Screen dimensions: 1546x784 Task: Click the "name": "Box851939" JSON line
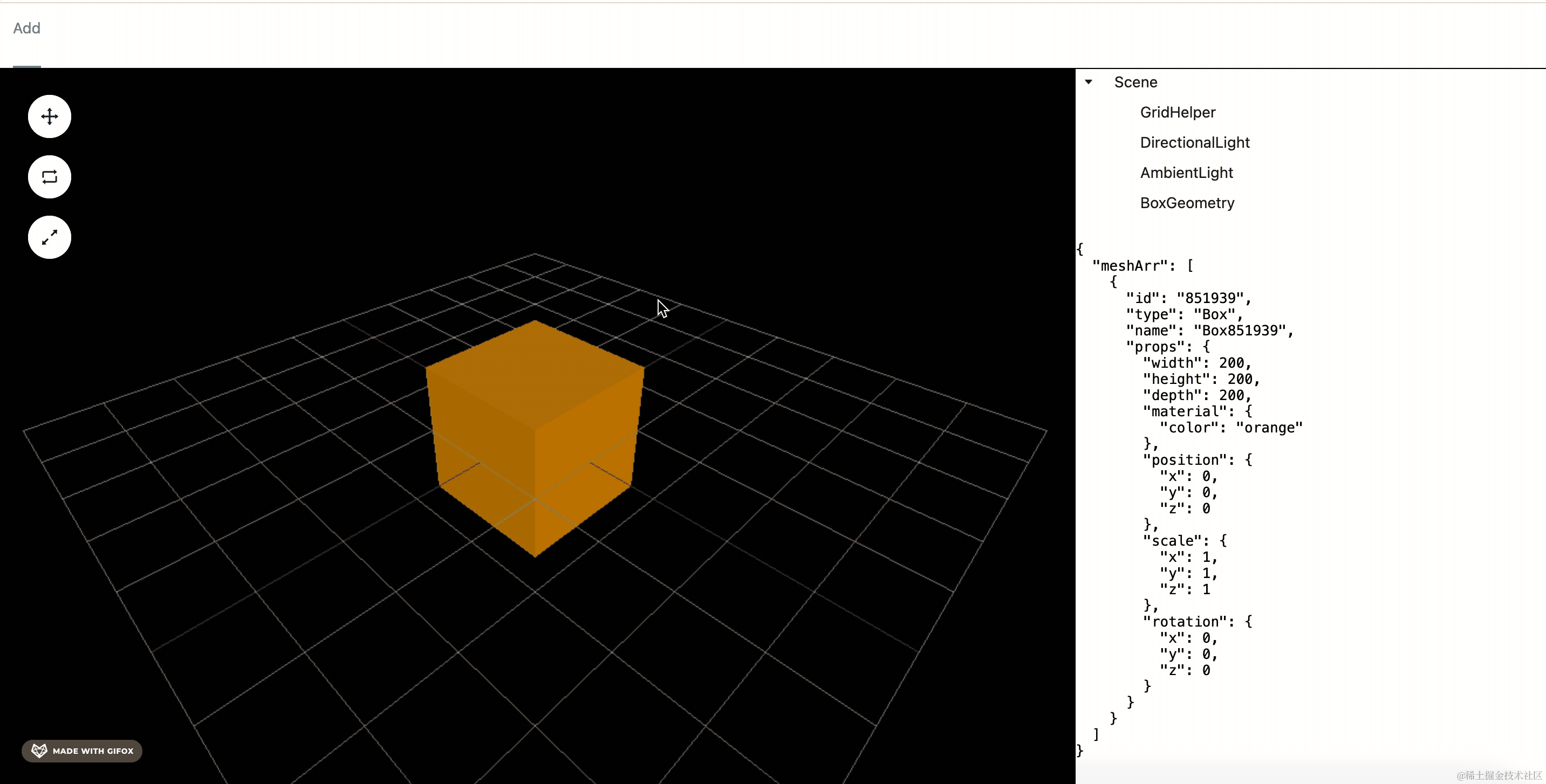(x=1209, y=331)
